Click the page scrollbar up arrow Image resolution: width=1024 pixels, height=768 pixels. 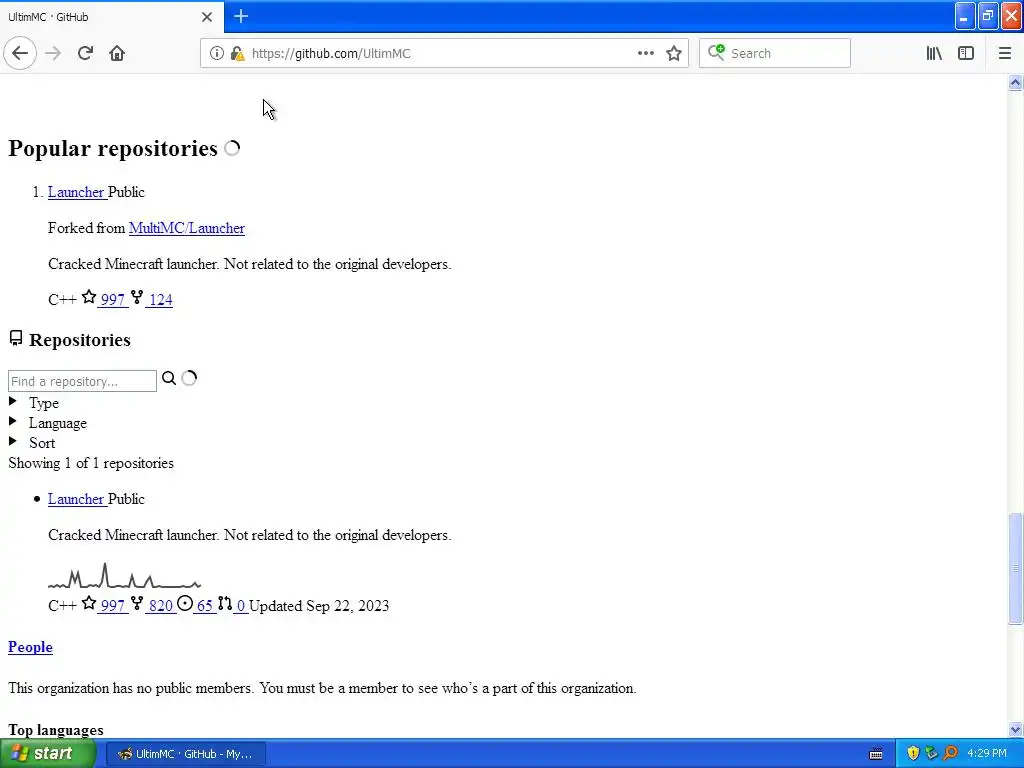tap(1015, 82)
